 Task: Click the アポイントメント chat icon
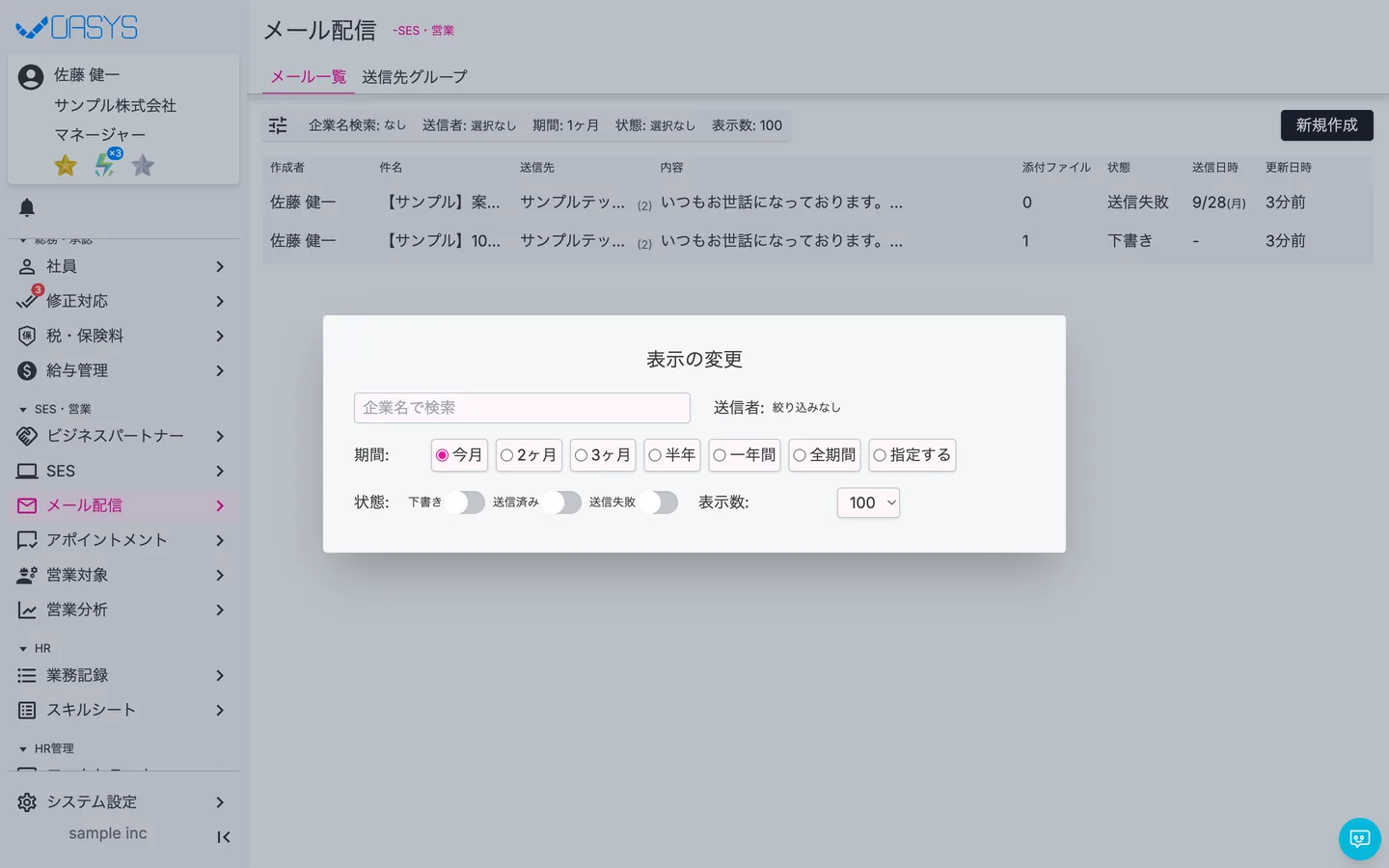27,540
